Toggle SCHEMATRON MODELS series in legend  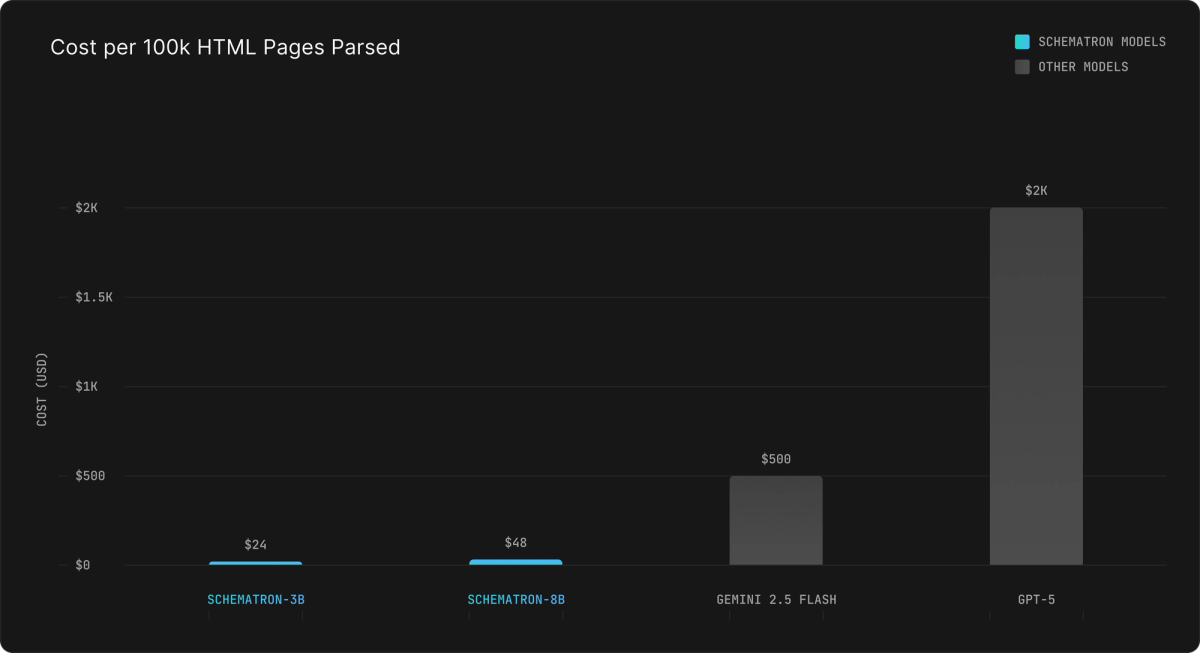pyautogui.click(x=1102, y=41)
